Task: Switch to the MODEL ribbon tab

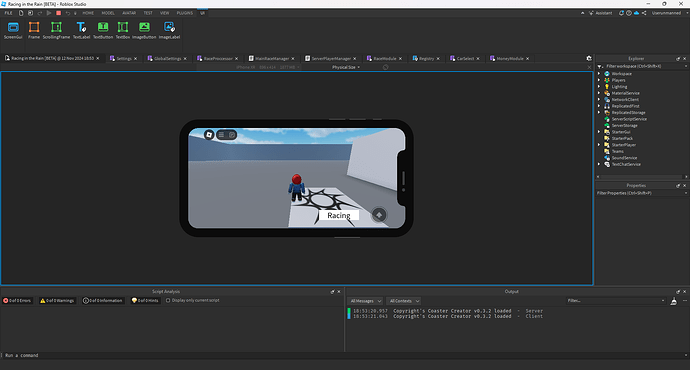Action: click(108, 13)
